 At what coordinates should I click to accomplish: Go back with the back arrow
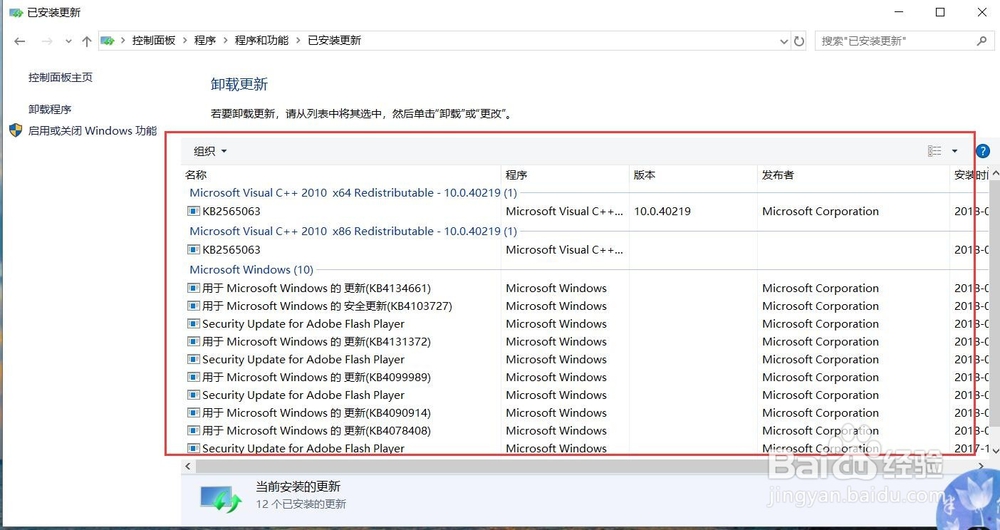(x=20, y=41)
